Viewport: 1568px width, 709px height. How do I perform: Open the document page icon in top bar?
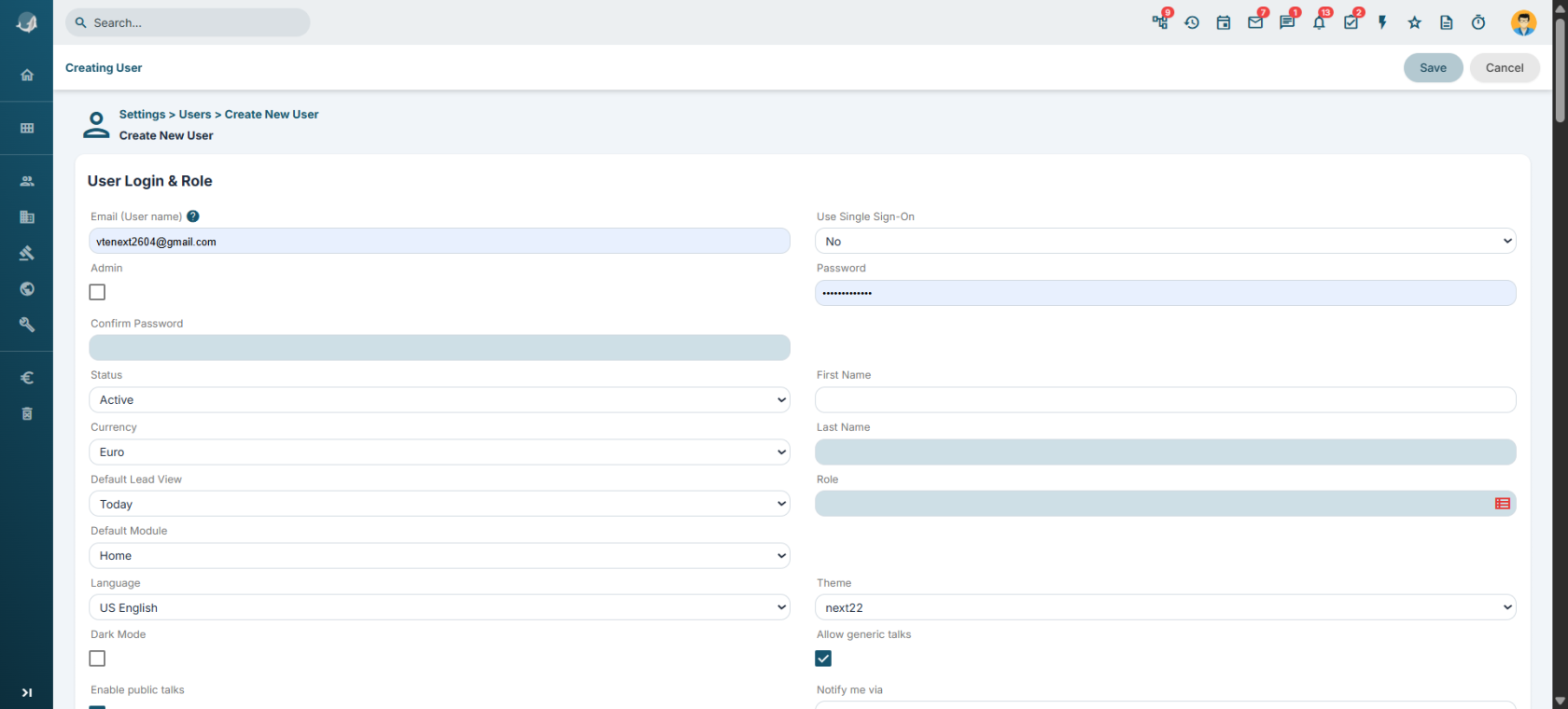(x=1447, y=22)
